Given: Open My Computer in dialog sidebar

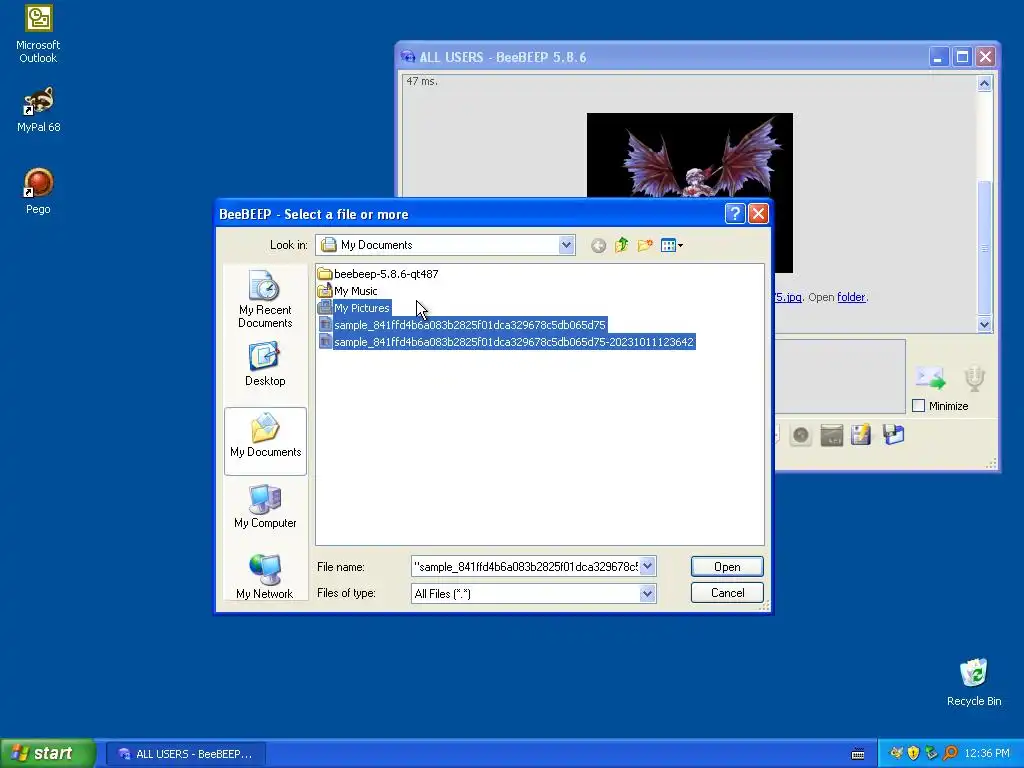Looking at the screenshot, I should coord(264,507).
